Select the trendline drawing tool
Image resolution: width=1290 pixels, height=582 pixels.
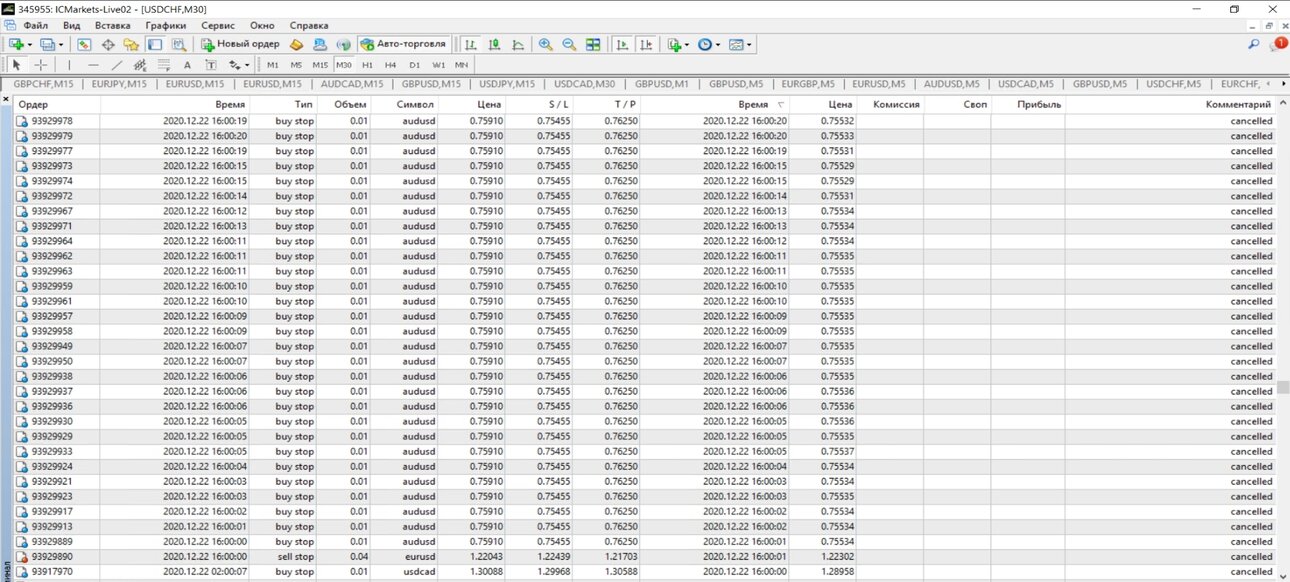pyautogui.click(x=117, y=65)
